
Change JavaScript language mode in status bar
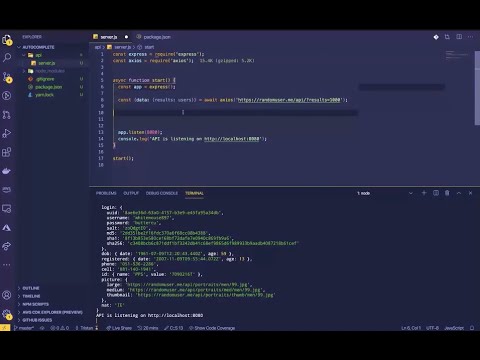point(454,328)
